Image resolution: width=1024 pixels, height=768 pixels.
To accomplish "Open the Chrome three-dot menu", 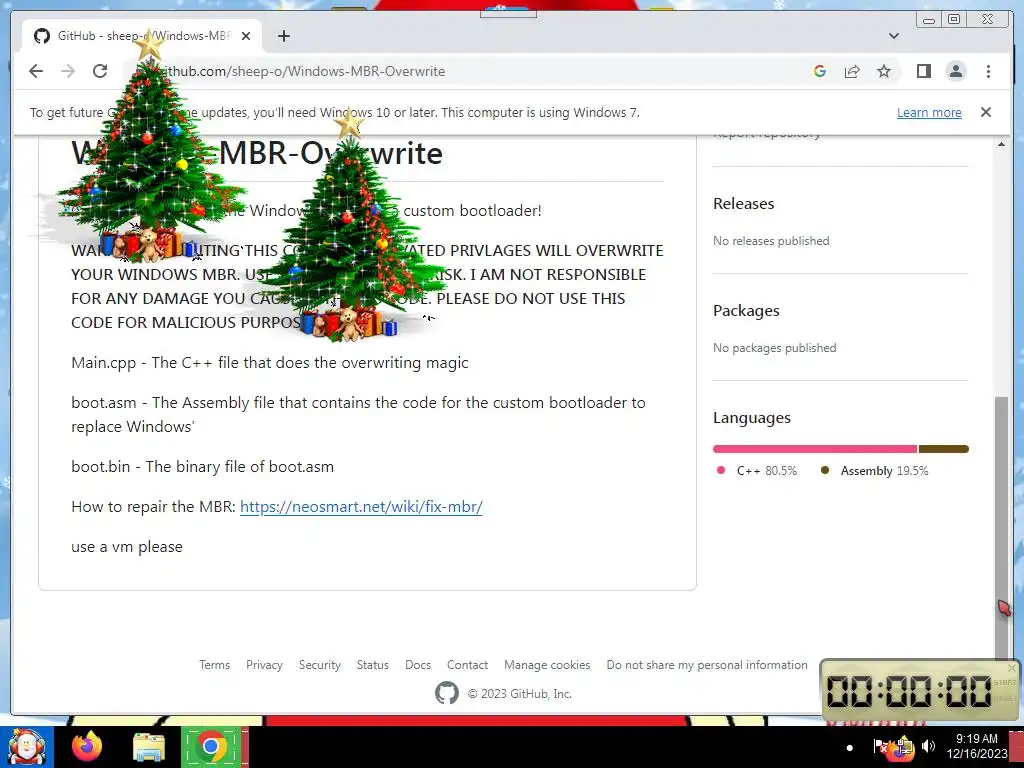I will [988, 71].
